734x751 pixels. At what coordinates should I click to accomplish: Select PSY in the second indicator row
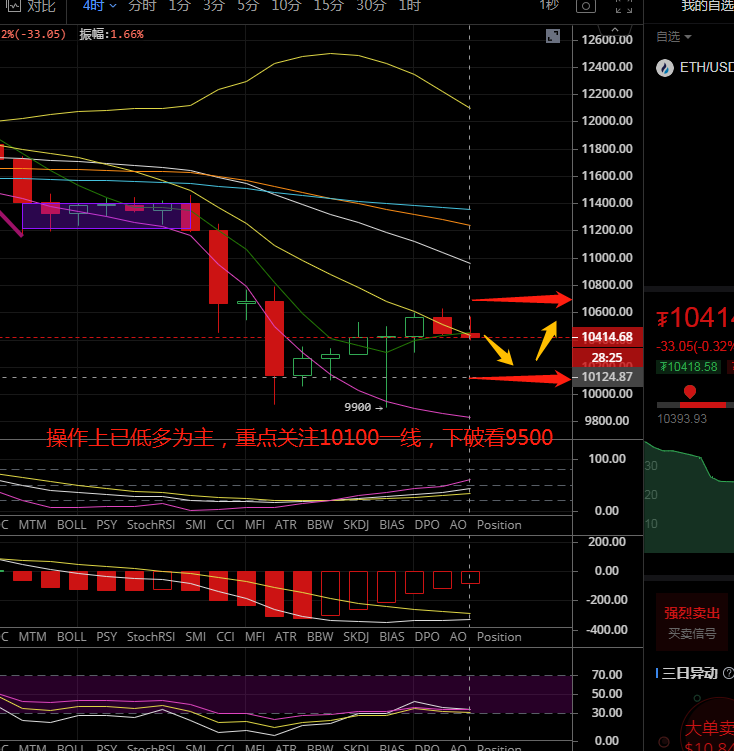coord(107,637)
